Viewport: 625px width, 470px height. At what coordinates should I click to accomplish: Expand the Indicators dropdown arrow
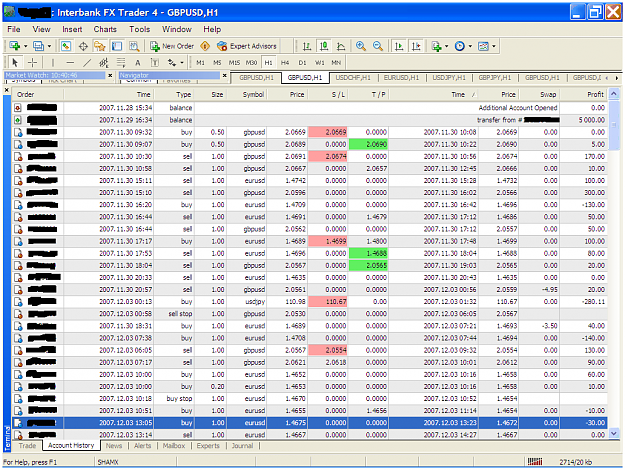(x=446, y=46)
